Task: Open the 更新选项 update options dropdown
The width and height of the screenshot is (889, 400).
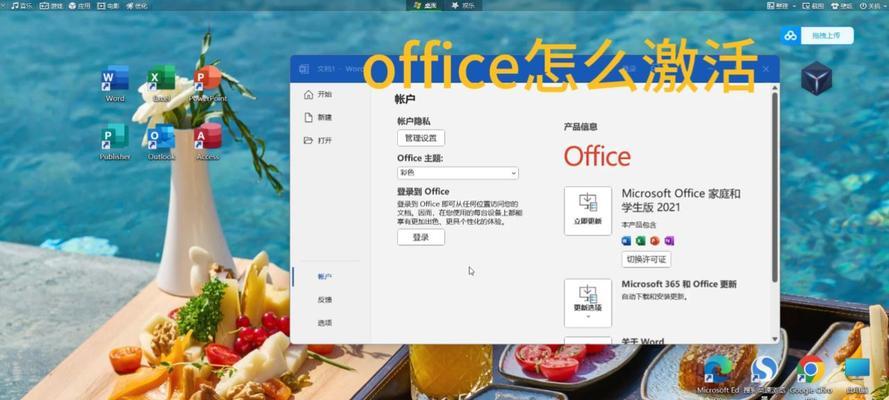Action: pos(588,303)
